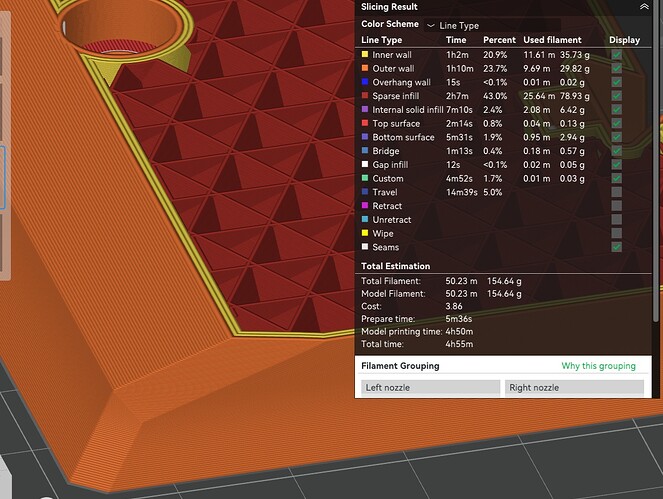Click the Top surface red swatch
The height and width of the screenshot is (499, 663).
click(x=365, y=123)
